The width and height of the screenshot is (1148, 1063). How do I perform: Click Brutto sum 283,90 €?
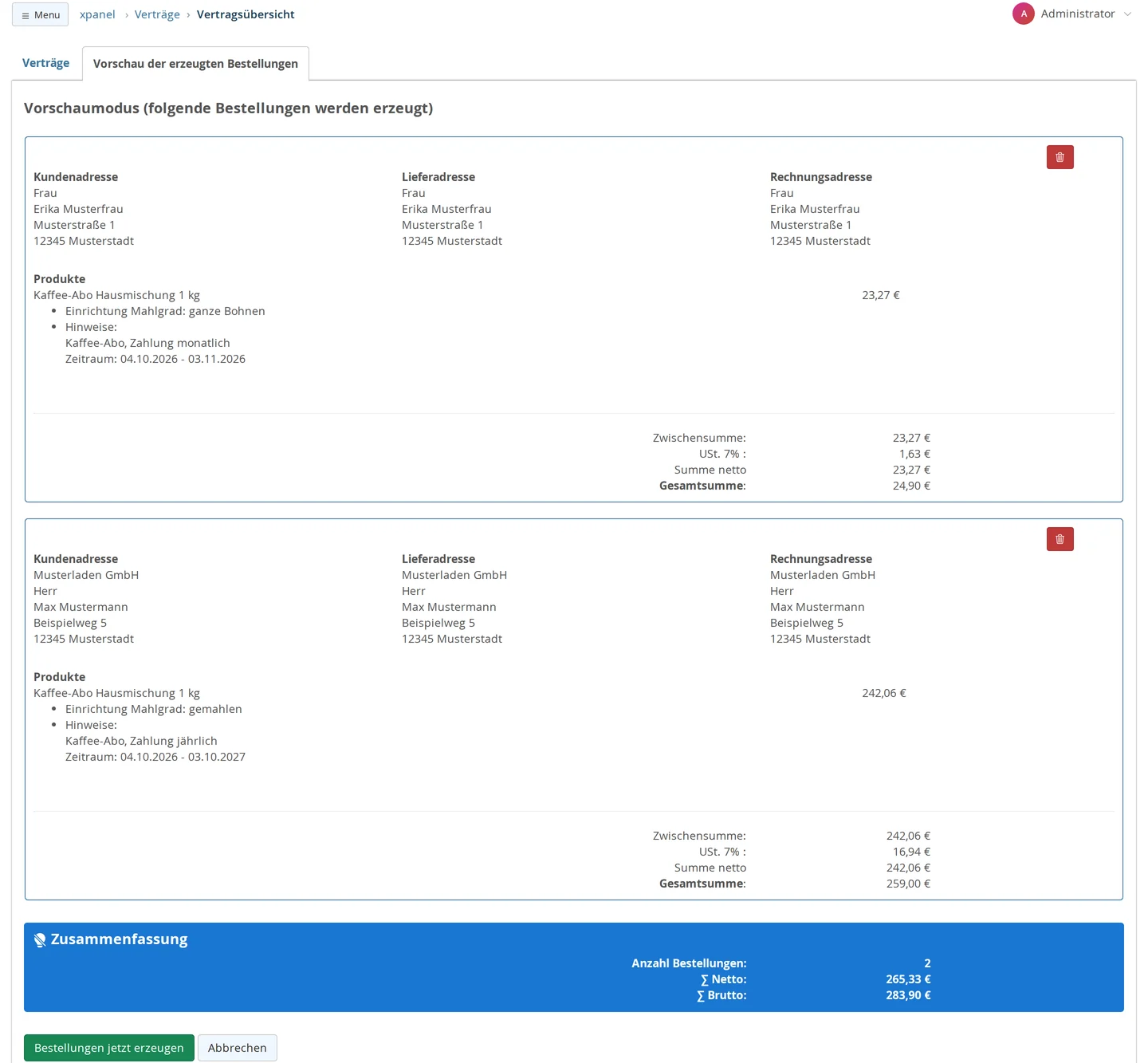908,995
